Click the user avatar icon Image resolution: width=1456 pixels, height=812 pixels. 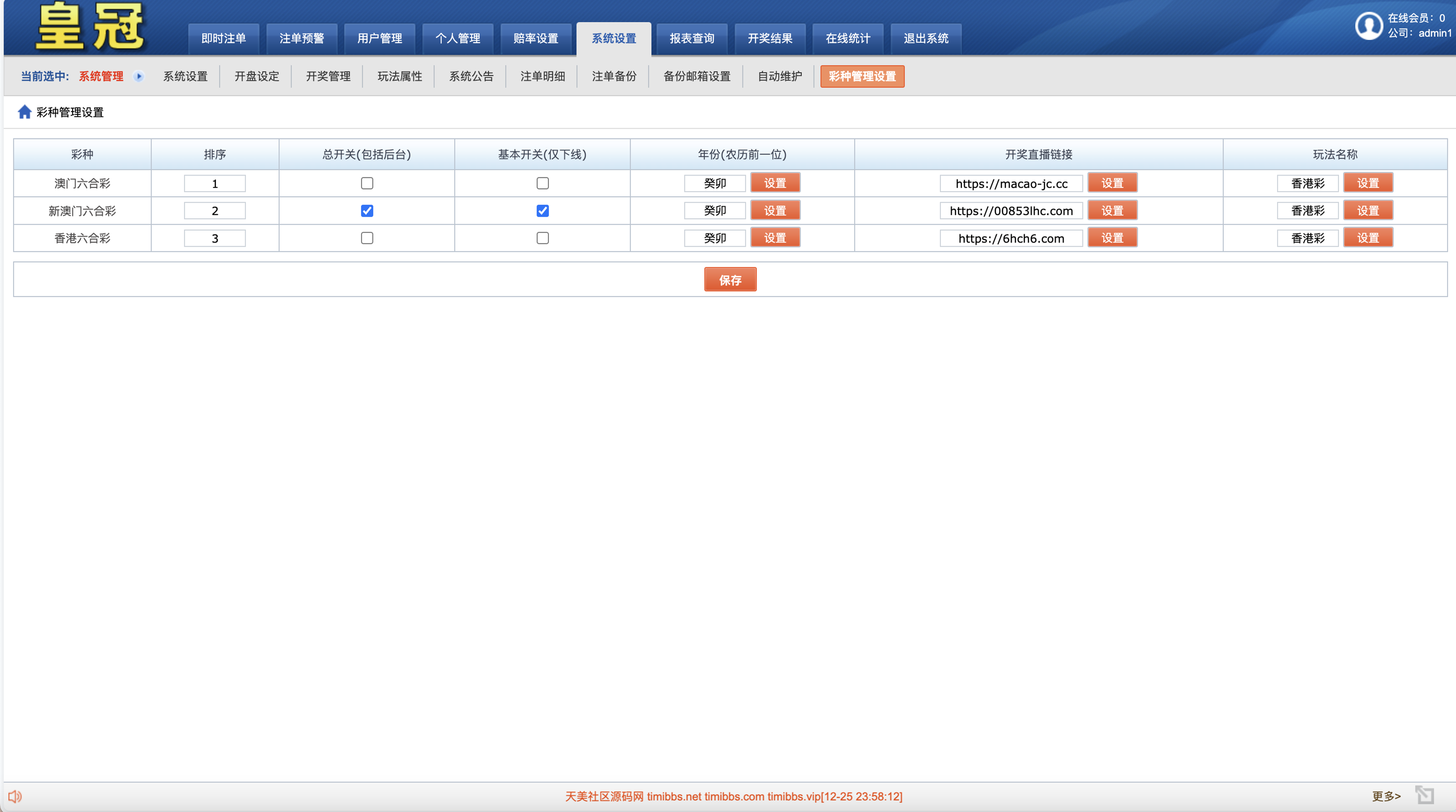(1368, 25)
